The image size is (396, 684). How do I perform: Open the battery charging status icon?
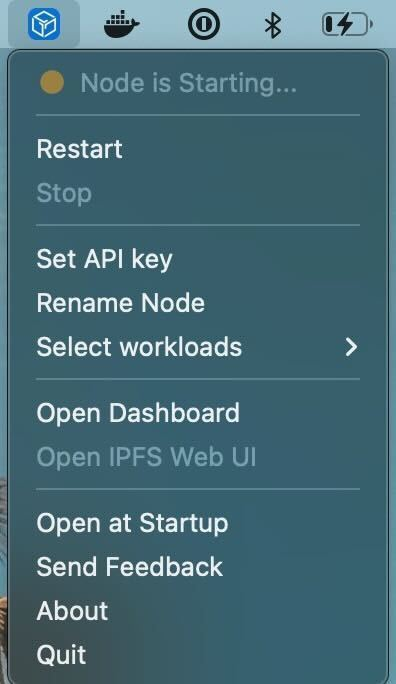[347, 24]
